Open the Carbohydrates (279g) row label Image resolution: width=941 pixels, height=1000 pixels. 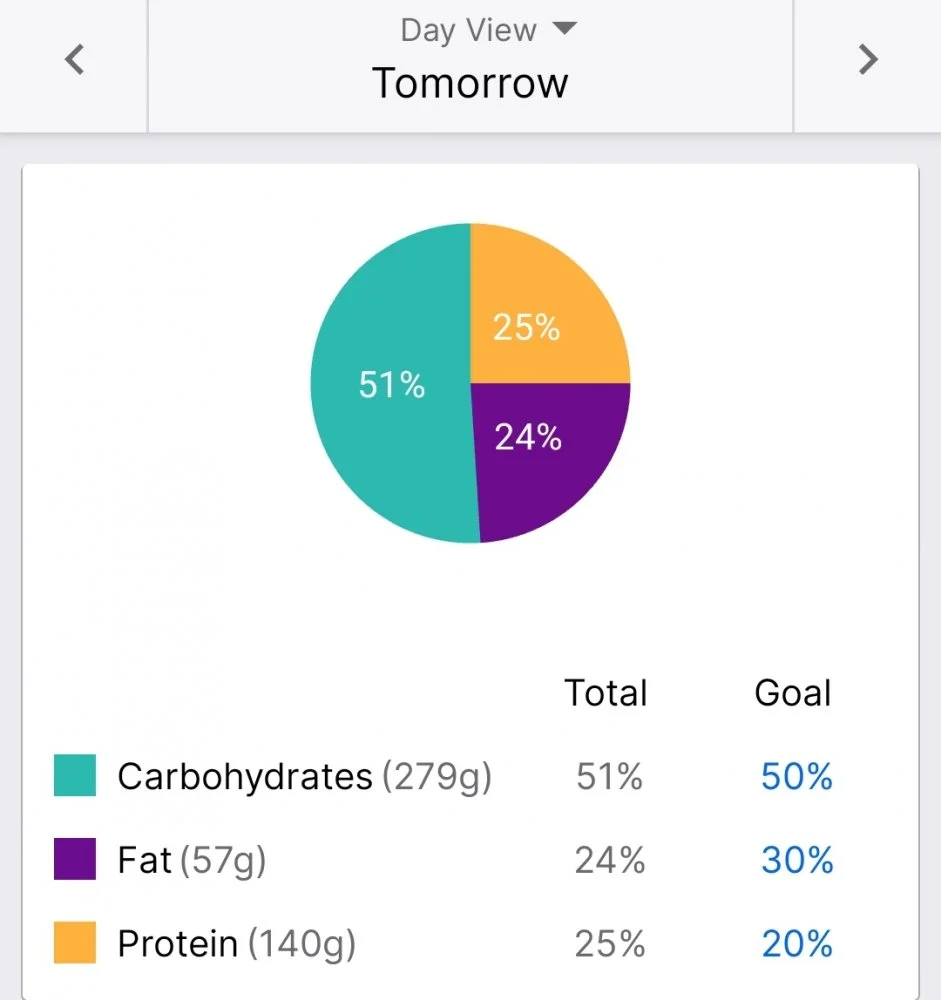tap(304, 777)
